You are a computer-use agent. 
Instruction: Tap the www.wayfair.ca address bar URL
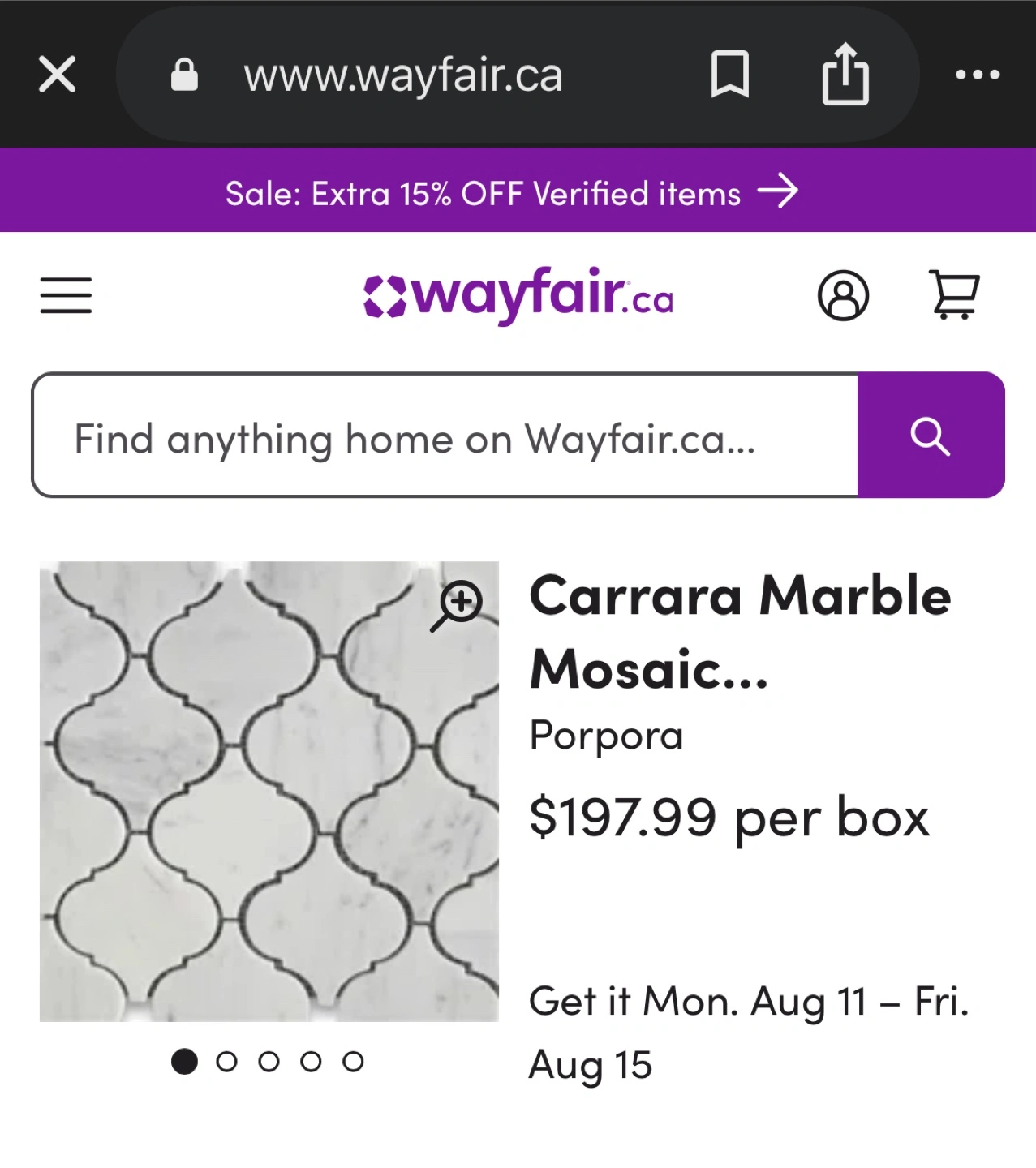tap(403, 76)
